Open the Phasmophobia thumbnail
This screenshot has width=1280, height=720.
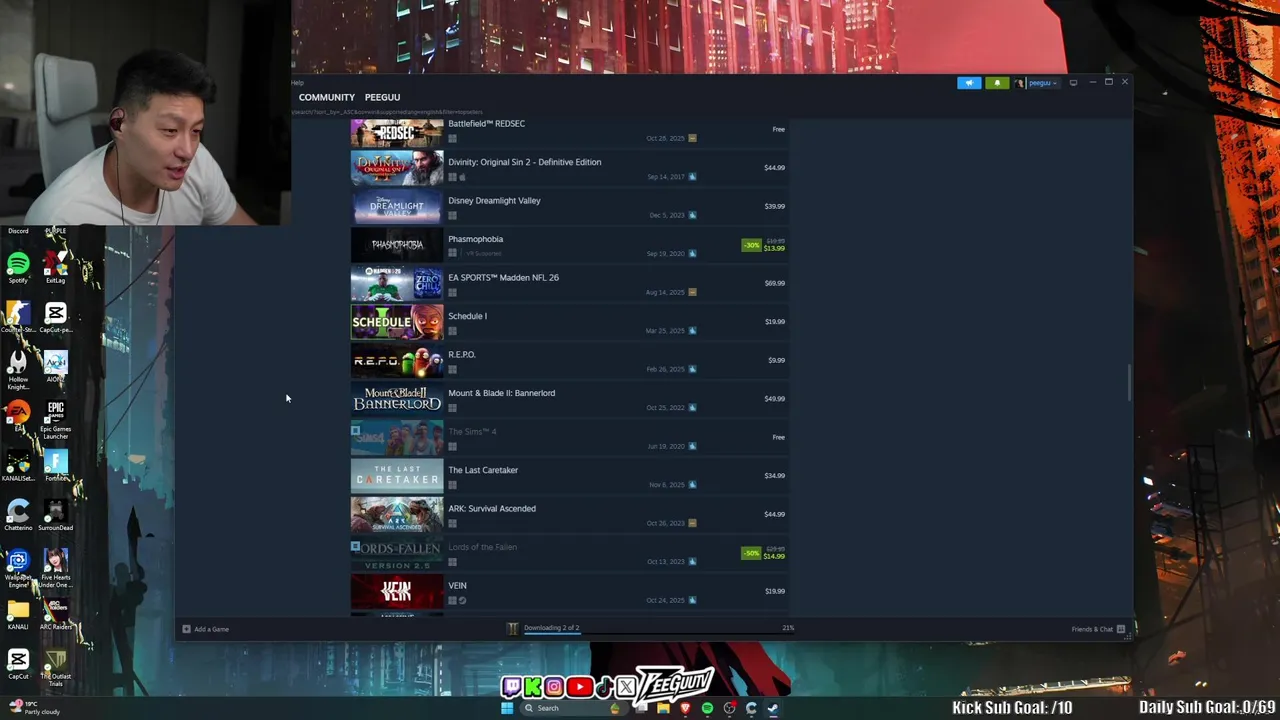[397, 245]
